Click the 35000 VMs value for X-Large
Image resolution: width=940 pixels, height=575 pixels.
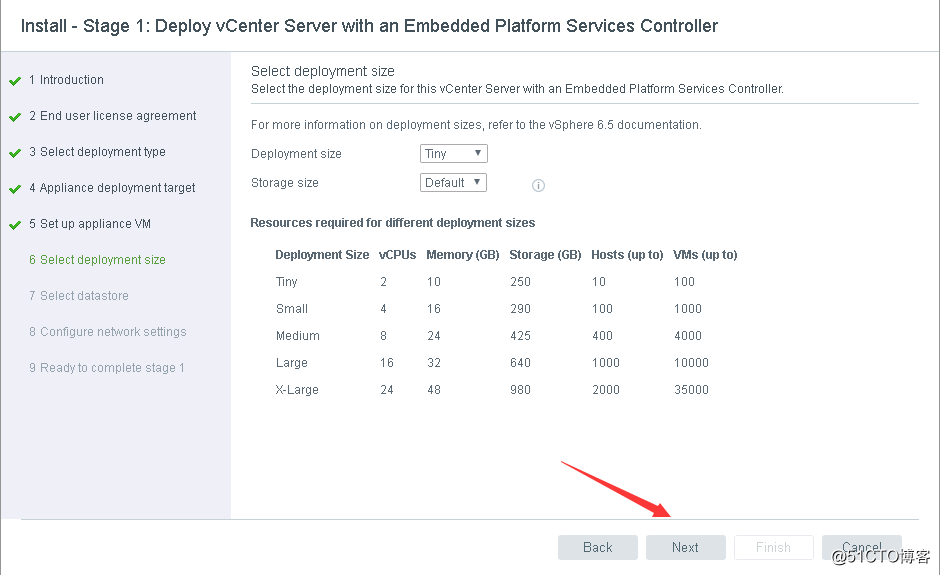click(691, 390)
